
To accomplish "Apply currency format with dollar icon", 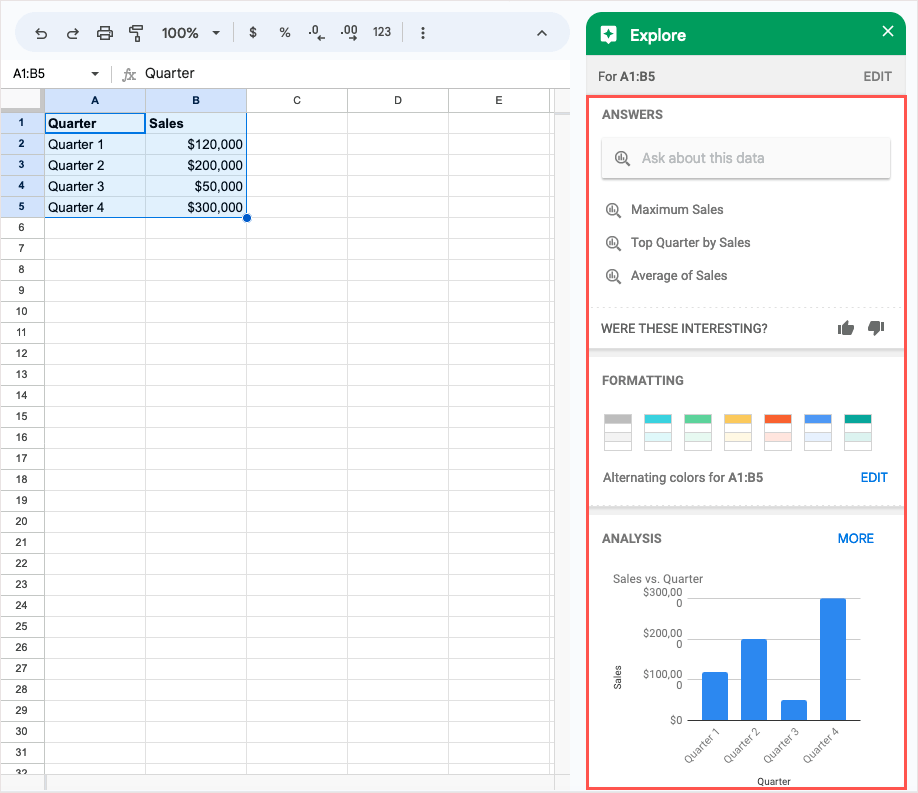I will pyautogui.click(x=253, y=33).
